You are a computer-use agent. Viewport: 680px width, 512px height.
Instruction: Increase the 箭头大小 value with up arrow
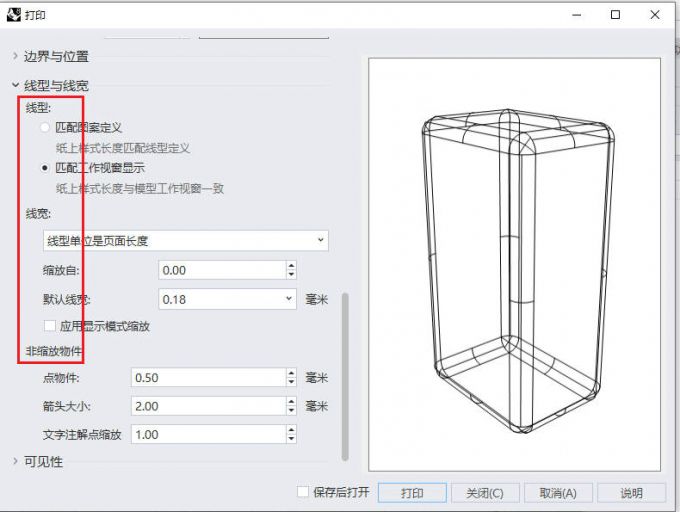click(x=291, y=401)
